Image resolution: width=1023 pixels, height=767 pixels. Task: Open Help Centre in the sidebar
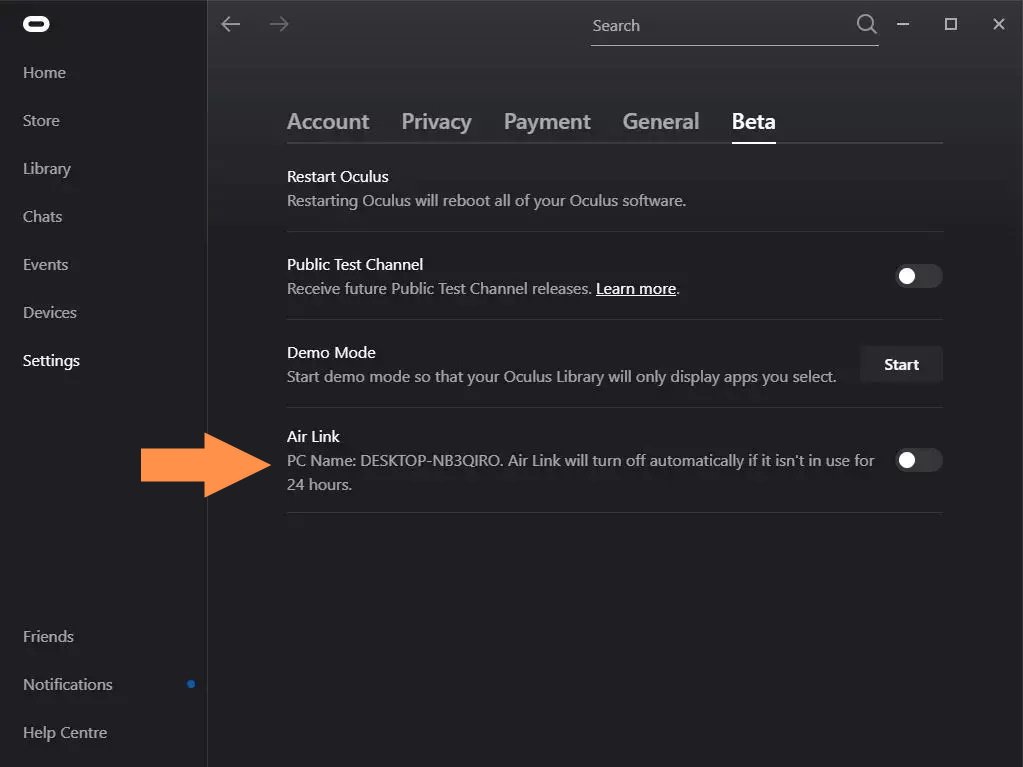click(x=65, y=732)
